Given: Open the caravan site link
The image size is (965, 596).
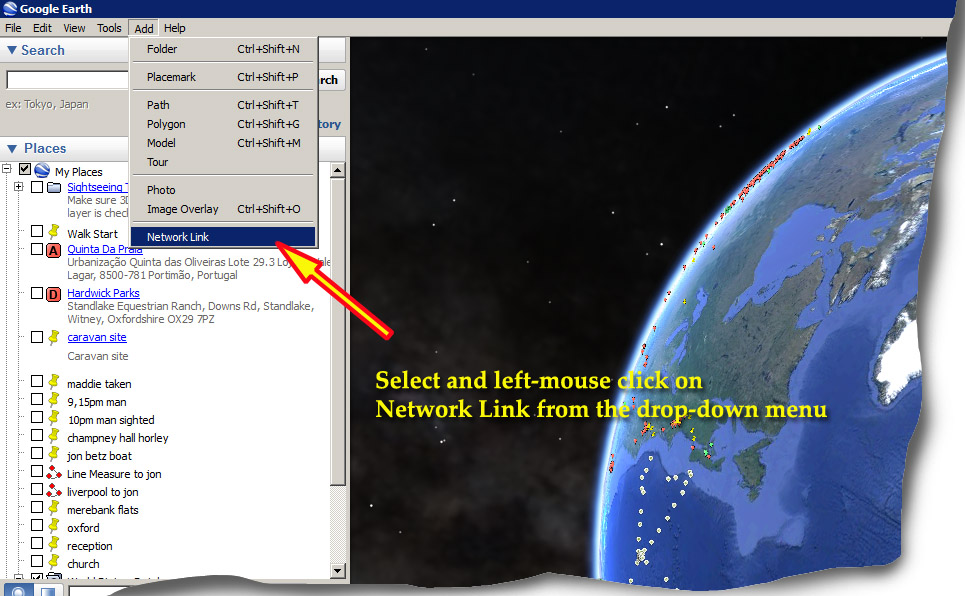Looking at the screenshot, I should pyautogui.click(x=97, y=337).
